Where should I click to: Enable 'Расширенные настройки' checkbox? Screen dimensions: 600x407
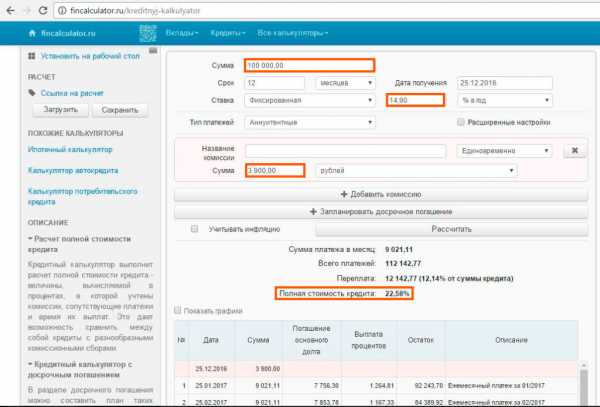(461, 122)
